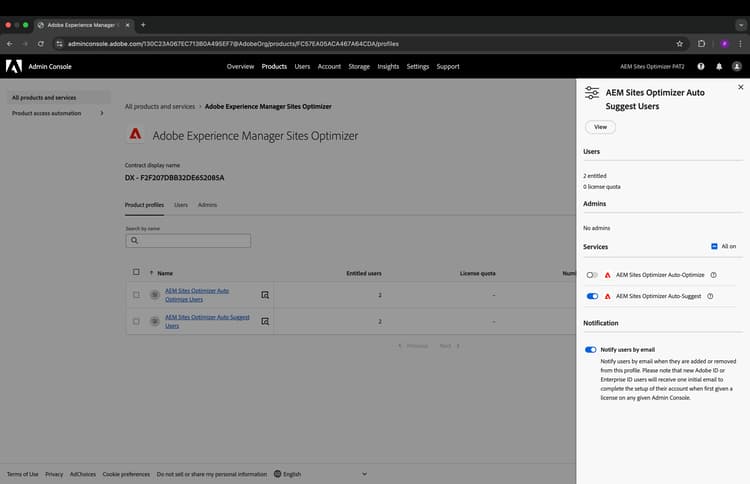Viewport: 750px width, 484px height.
Task: Click the search magnifier icon in name field
Action: coord(134,241)
